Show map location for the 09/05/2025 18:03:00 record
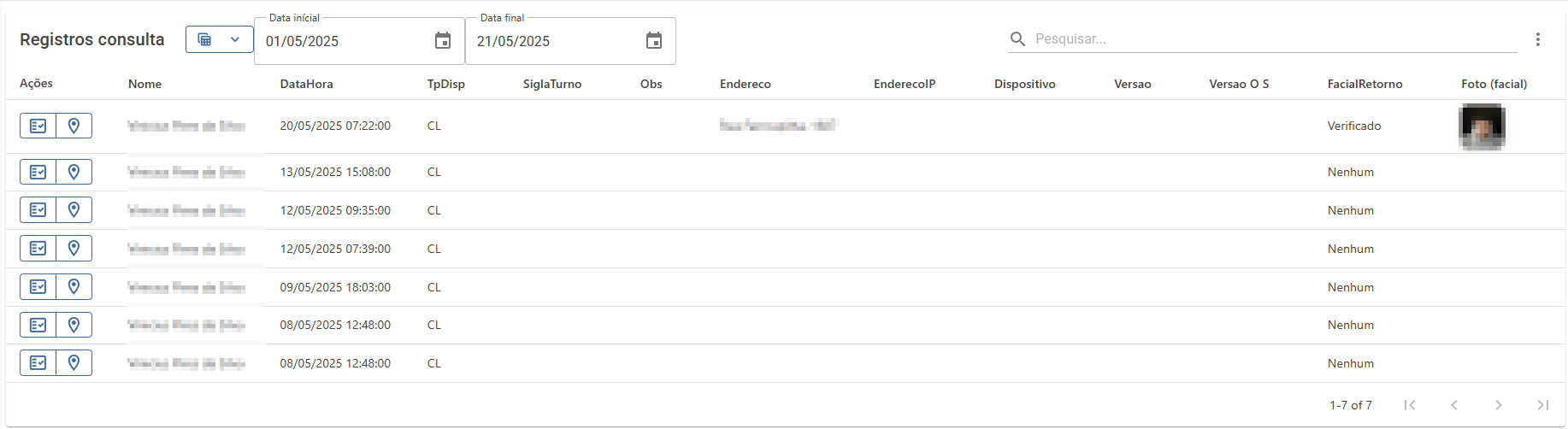This screenshot has height=429, width=1568. click(74, 286)
